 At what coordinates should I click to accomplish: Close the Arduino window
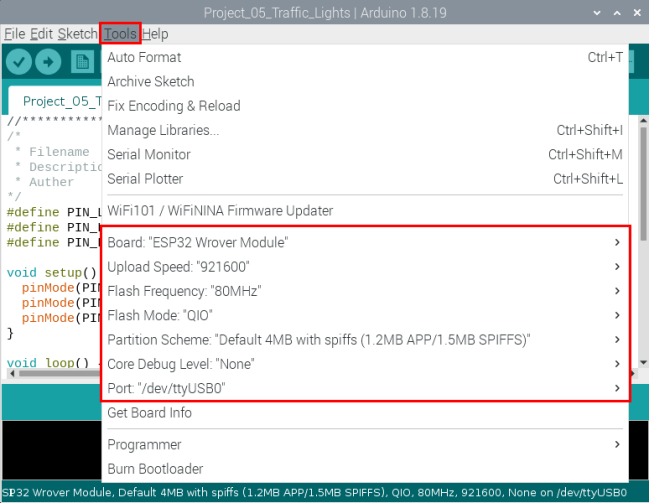637,13
